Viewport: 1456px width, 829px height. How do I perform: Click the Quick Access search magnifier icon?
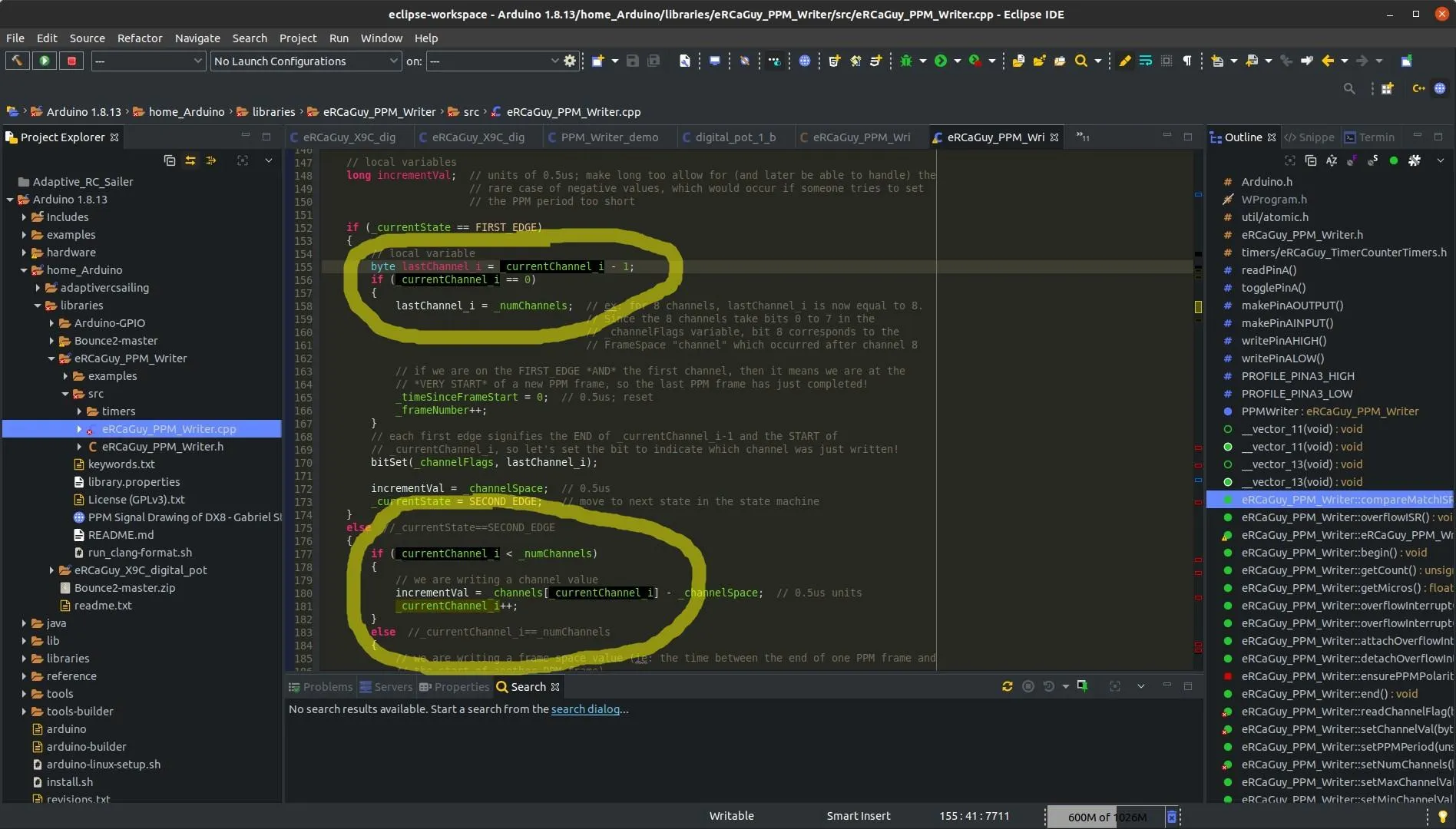1349,89
